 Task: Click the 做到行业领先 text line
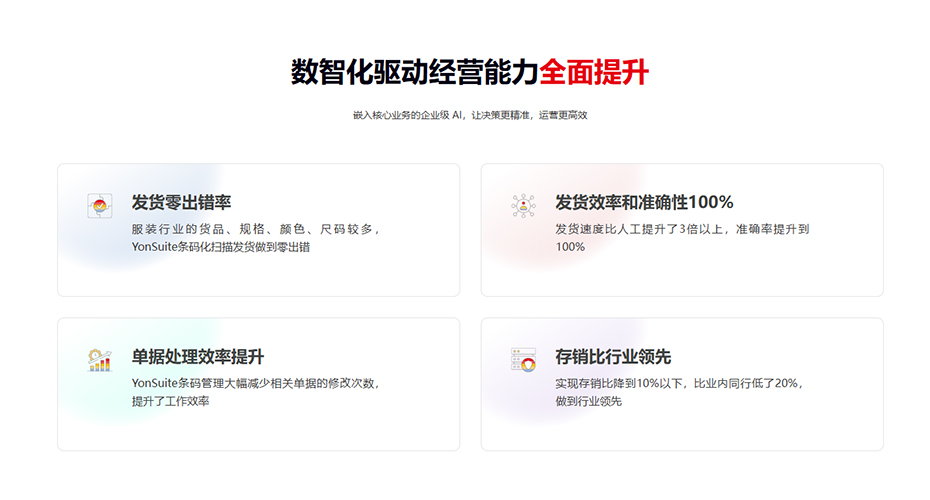coord(588,401)
